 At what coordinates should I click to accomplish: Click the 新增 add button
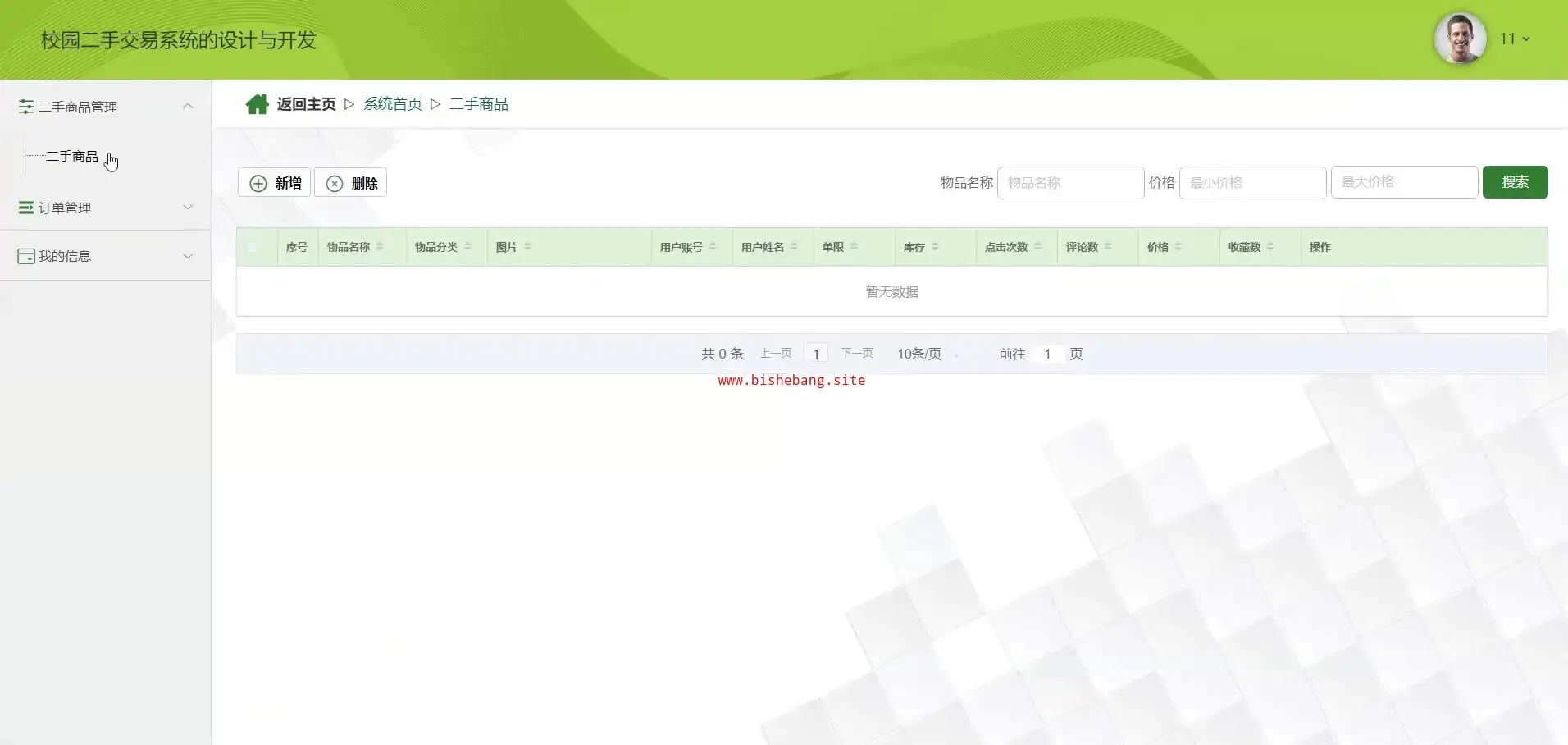tap(274, 183)
